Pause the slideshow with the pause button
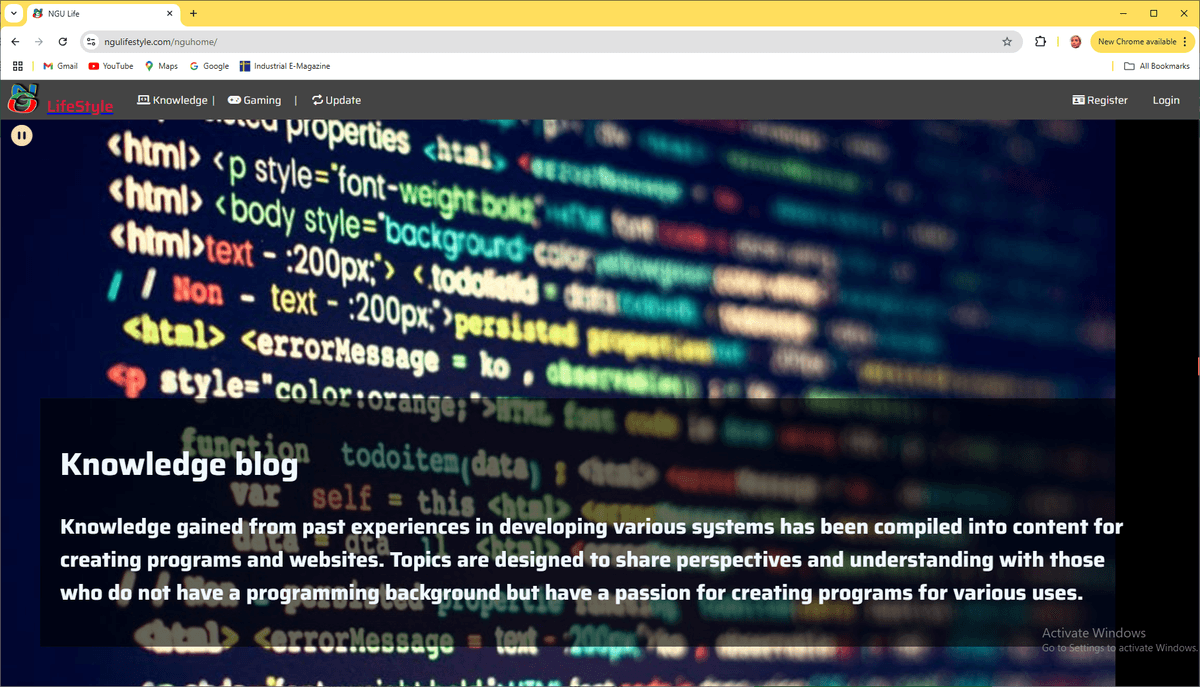Screen dimensions: 1200x687 click(22, 135)
